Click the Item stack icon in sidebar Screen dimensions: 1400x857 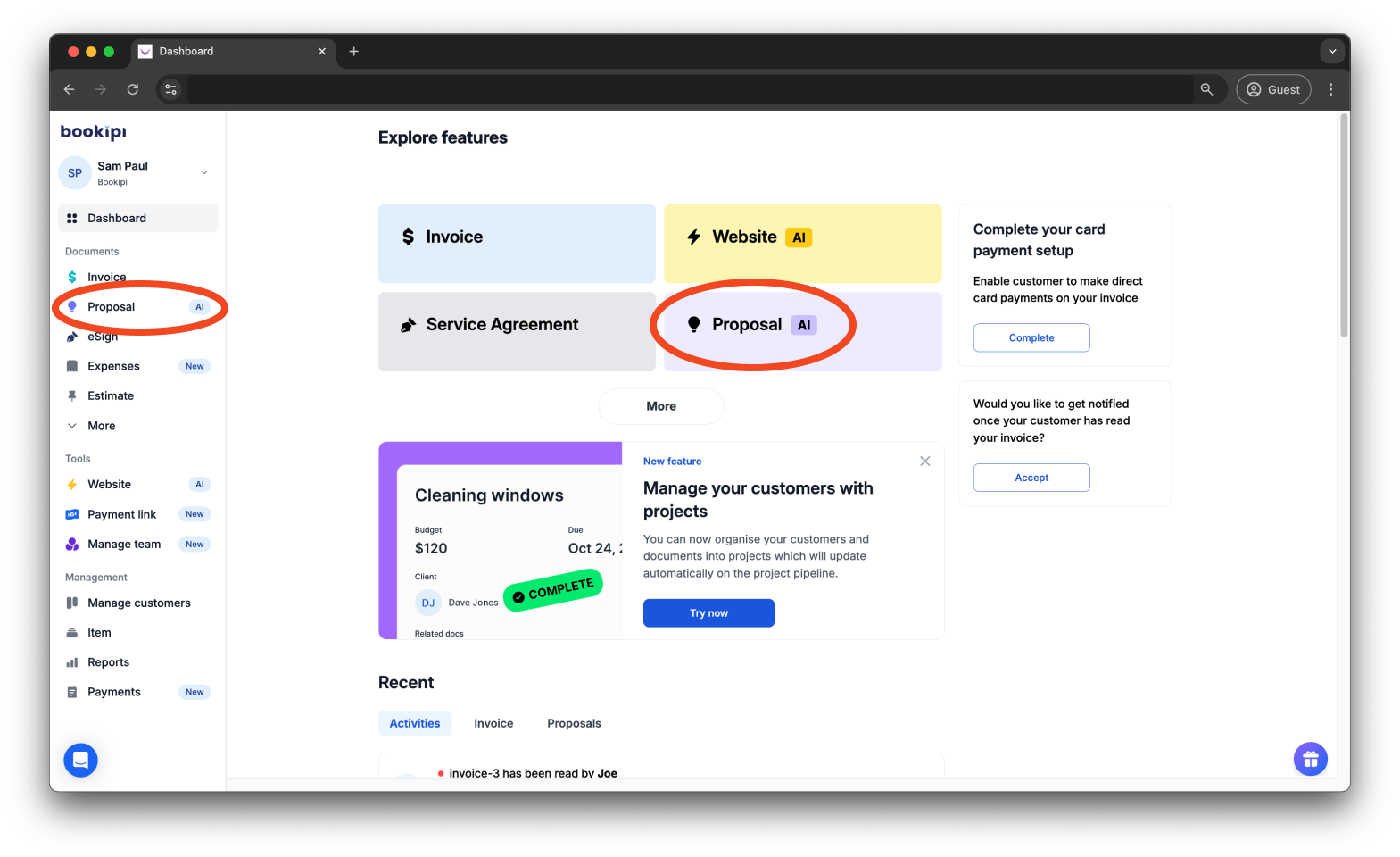[72, 633]
